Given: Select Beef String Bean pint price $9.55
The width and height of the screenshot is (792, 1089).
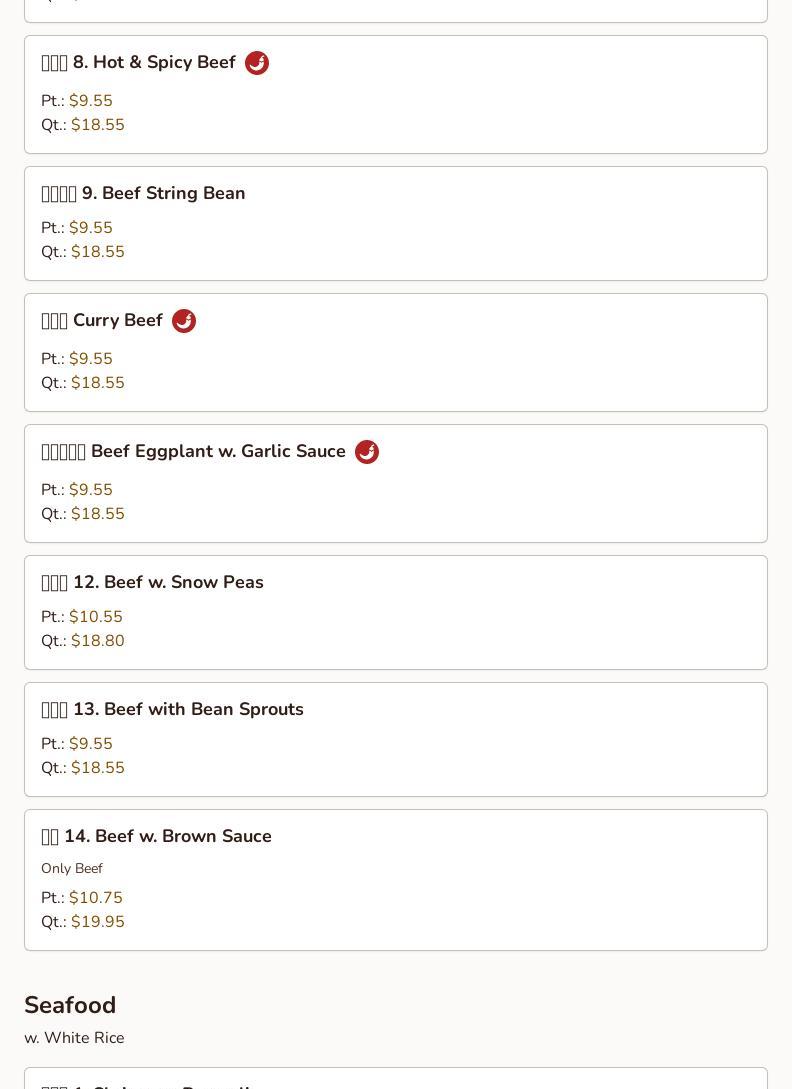Looking at the screenshot, I should click(x=90, y=228).
